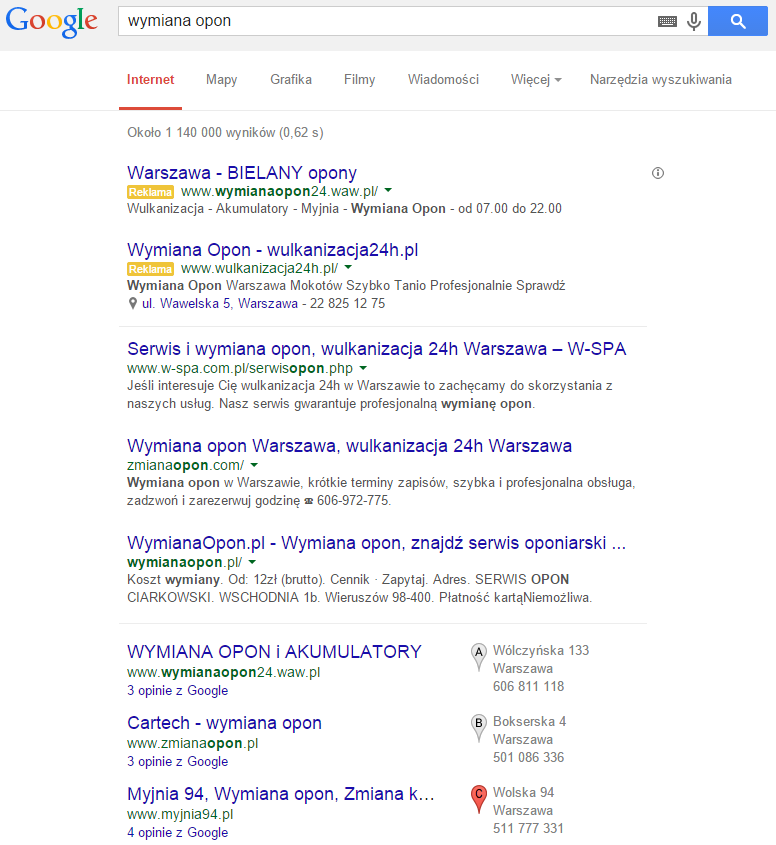The height and width of the screenshot is (845, 776).
Task: Click map pin B marker
Action: [479, 728]
